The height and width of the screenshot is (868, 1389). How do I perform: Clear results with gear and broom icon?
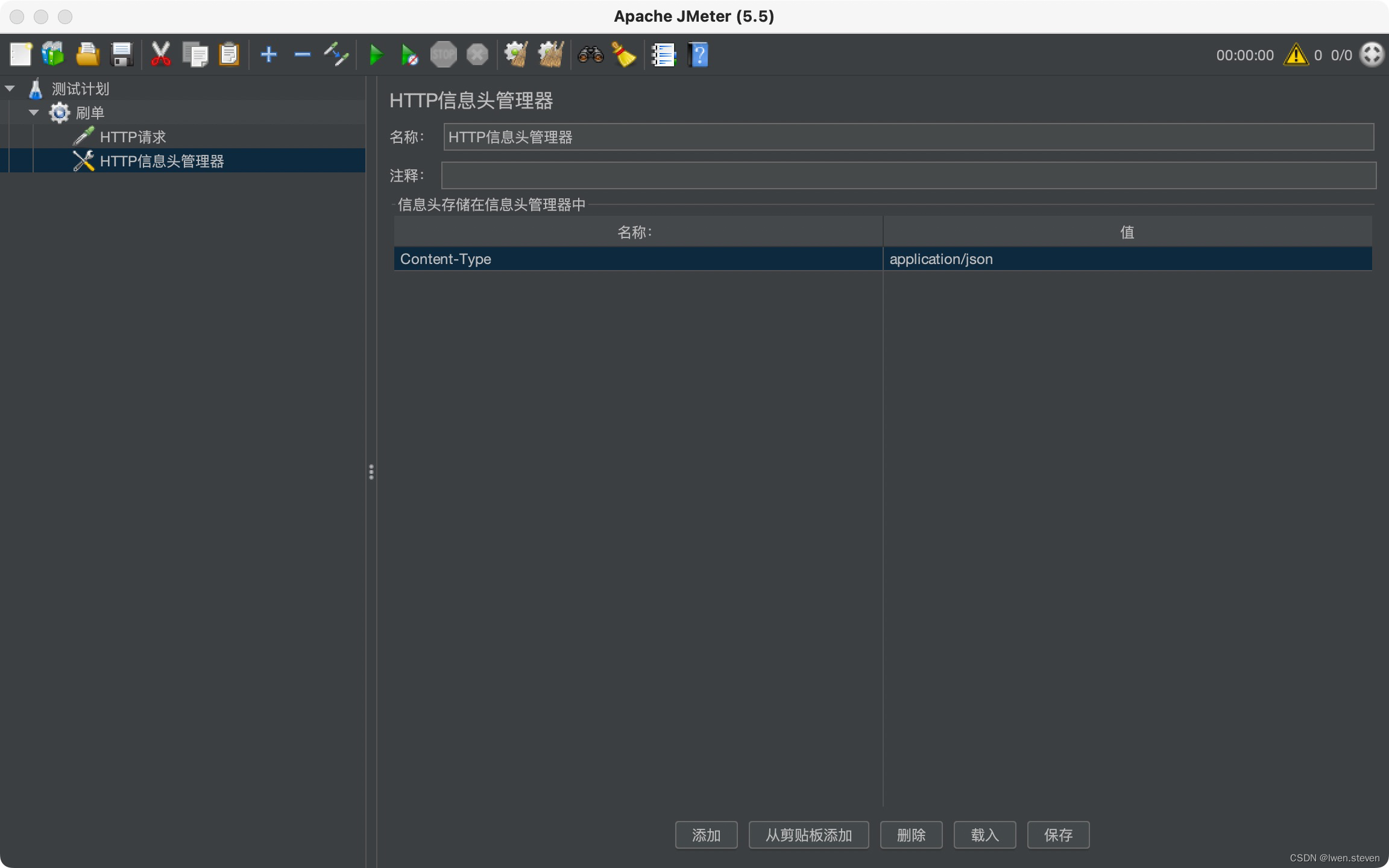(x=516, y=55)
